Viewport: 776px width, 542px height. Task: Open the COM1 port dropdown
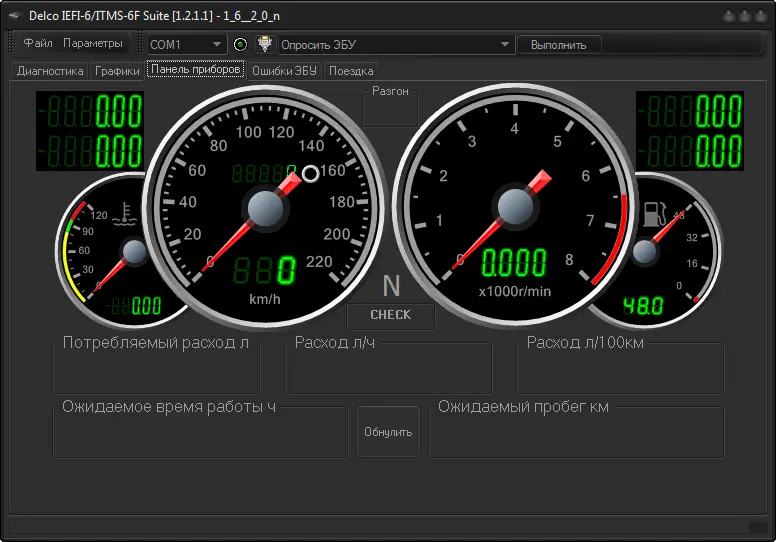(187, 45)
